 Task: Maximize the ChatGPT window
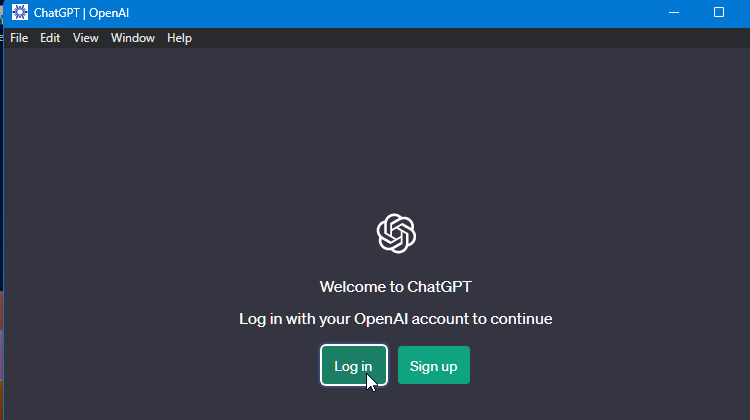point(719,12)
